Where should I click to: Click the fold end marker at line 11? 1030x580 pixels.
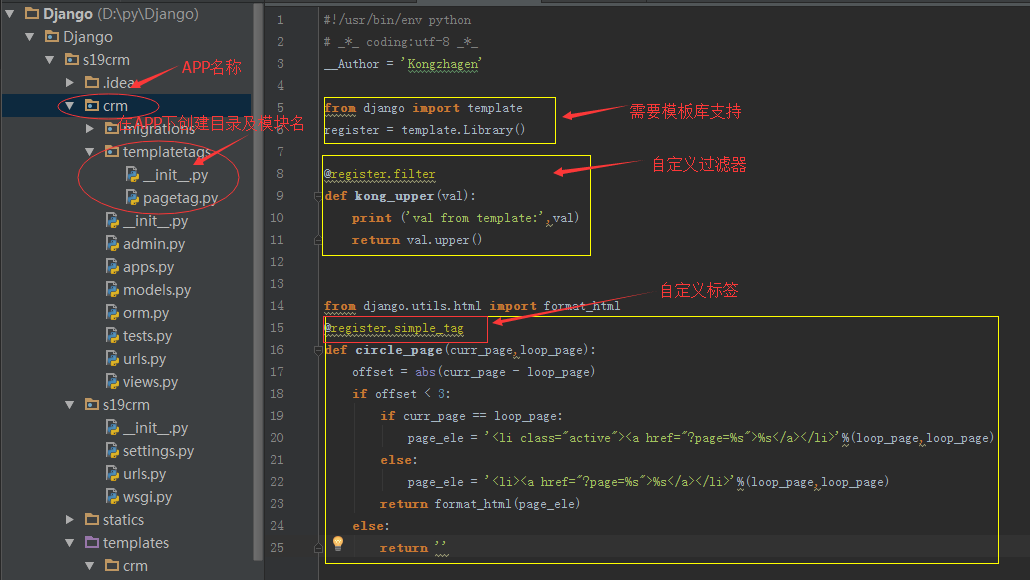coord(318,240)
